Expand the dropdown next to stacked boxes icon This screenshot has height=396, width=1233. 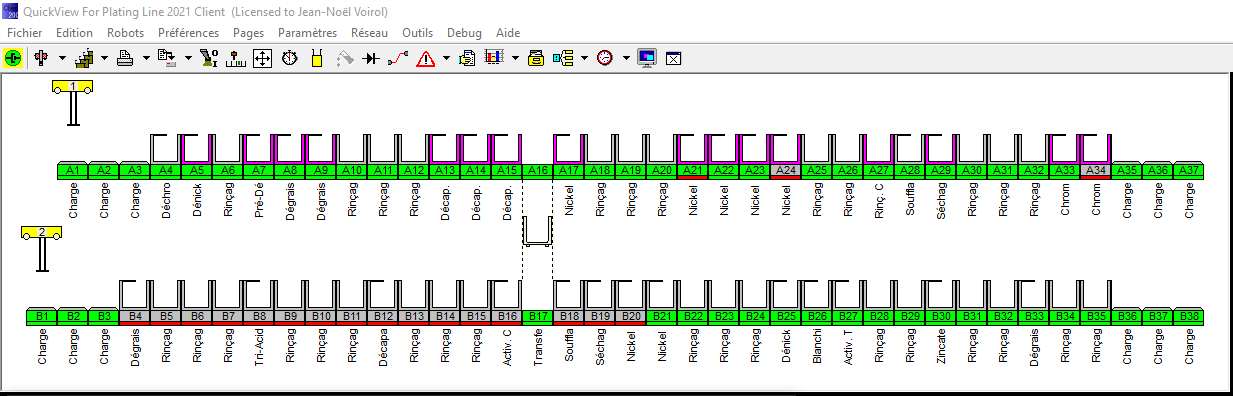[104, 58]
